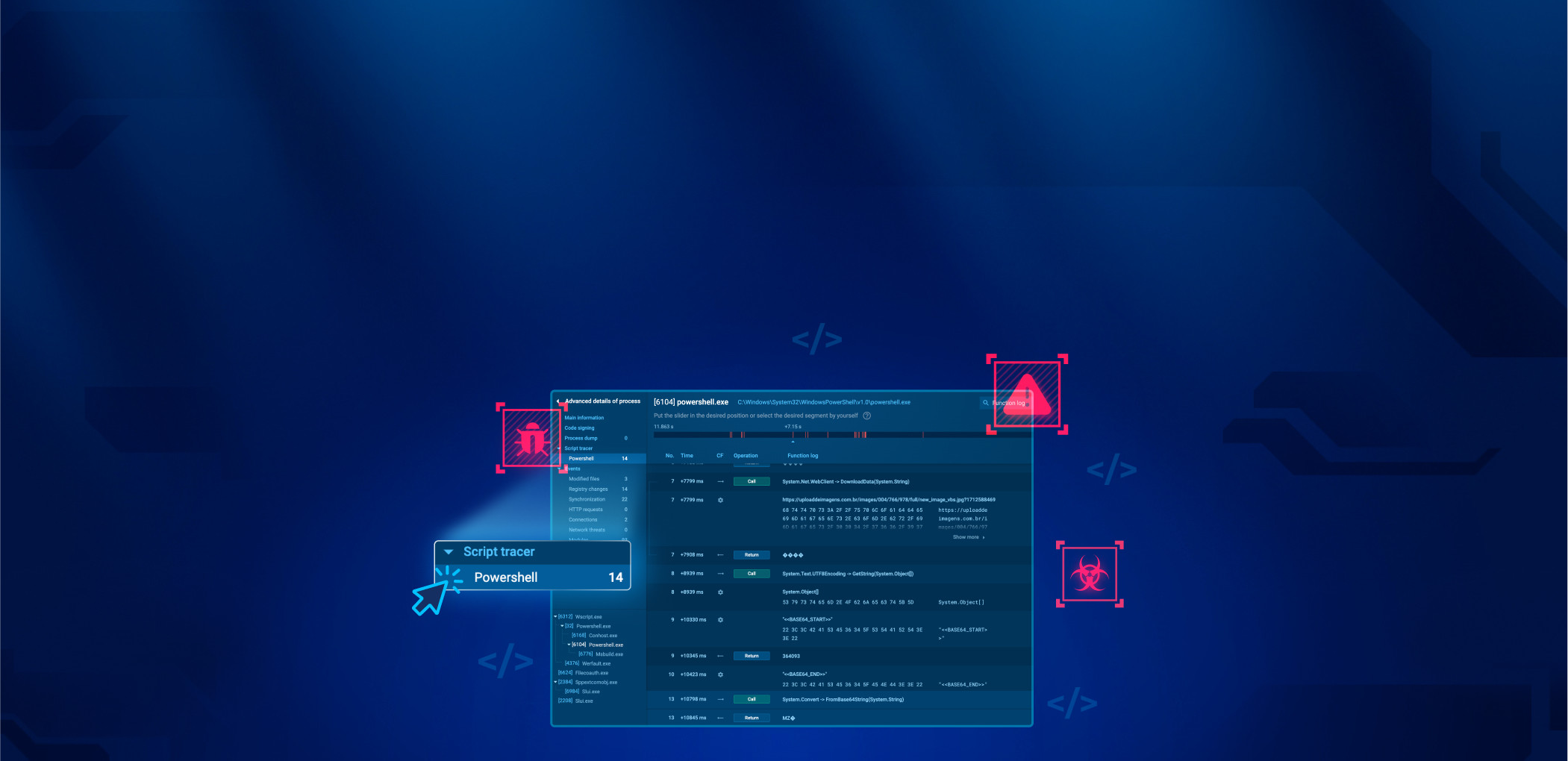The height and width of the screenshot is (761, 1568).
Task: Select [6624] Filecoauth.exe in the process tree
Action: point(584,673)
